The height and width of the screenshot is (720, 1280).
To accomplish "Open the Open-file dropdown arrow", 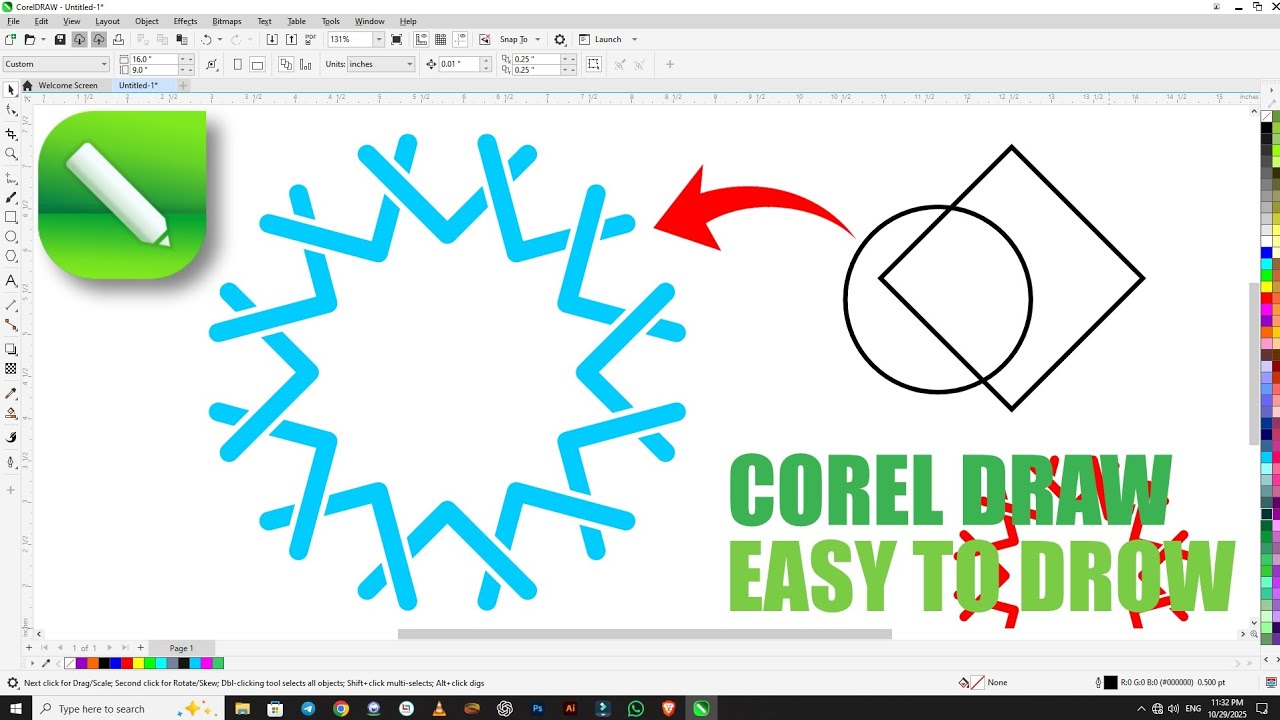I will coord(43,40).
